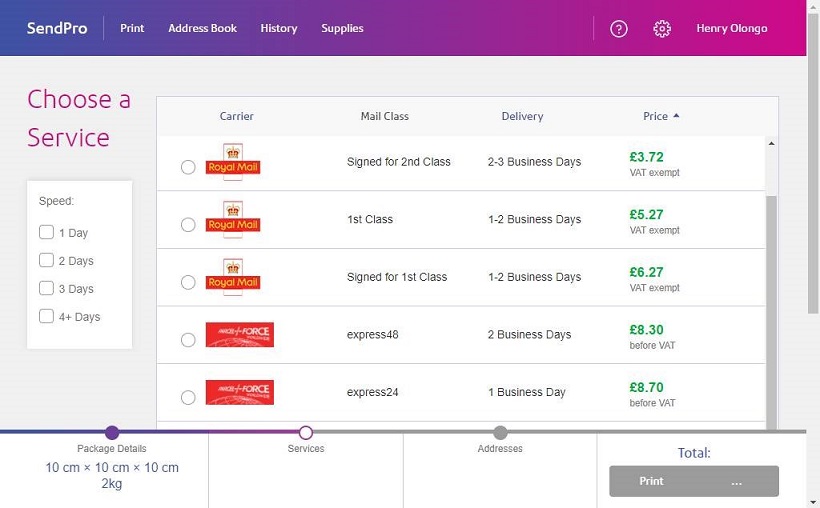Click the express48 mail class text

(x=372, y=335)
